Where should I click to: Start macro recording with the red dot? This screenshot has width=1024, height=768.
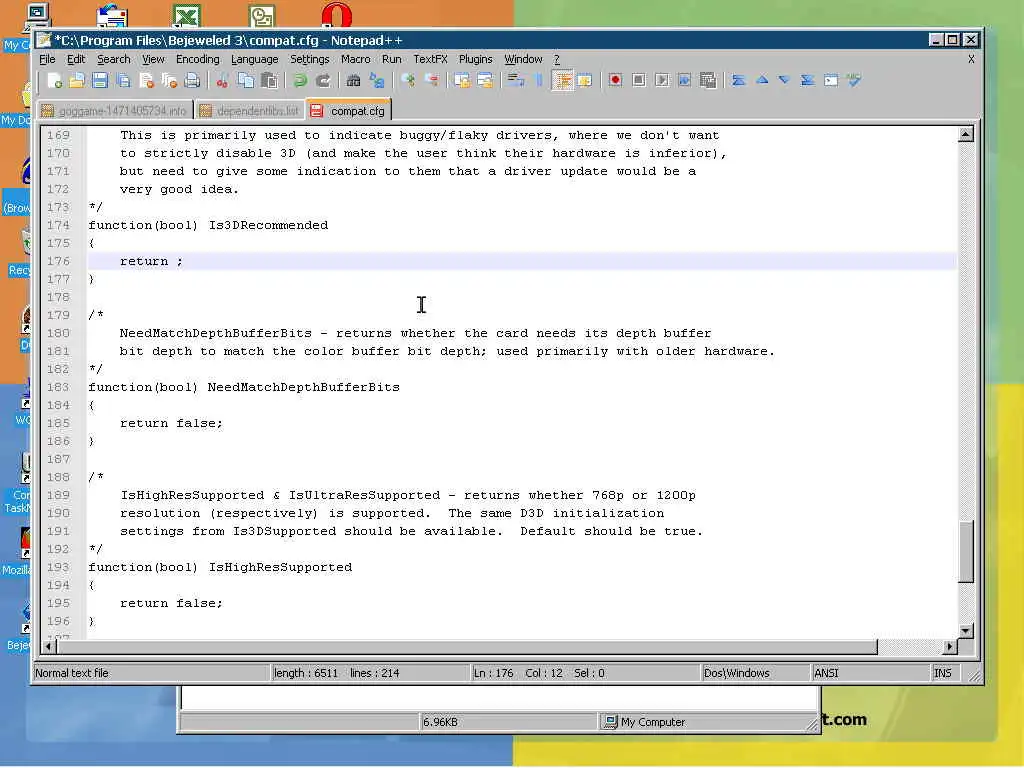point(615,80)
